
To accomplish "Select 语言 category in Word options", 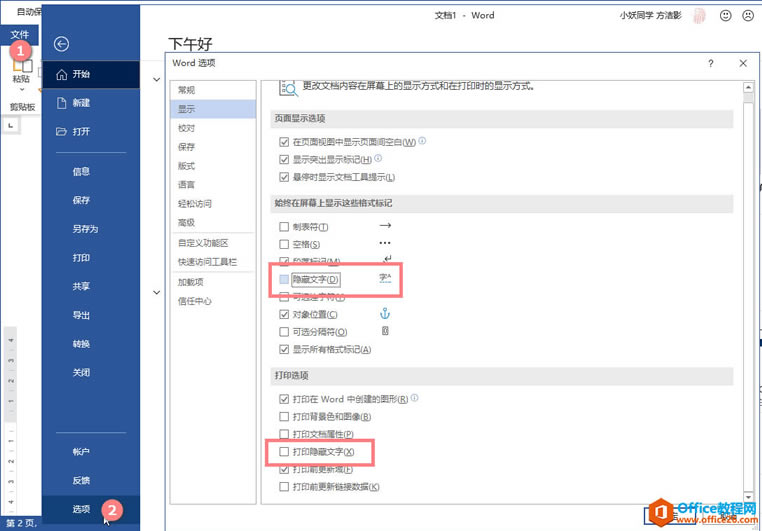I will (213, 185).
